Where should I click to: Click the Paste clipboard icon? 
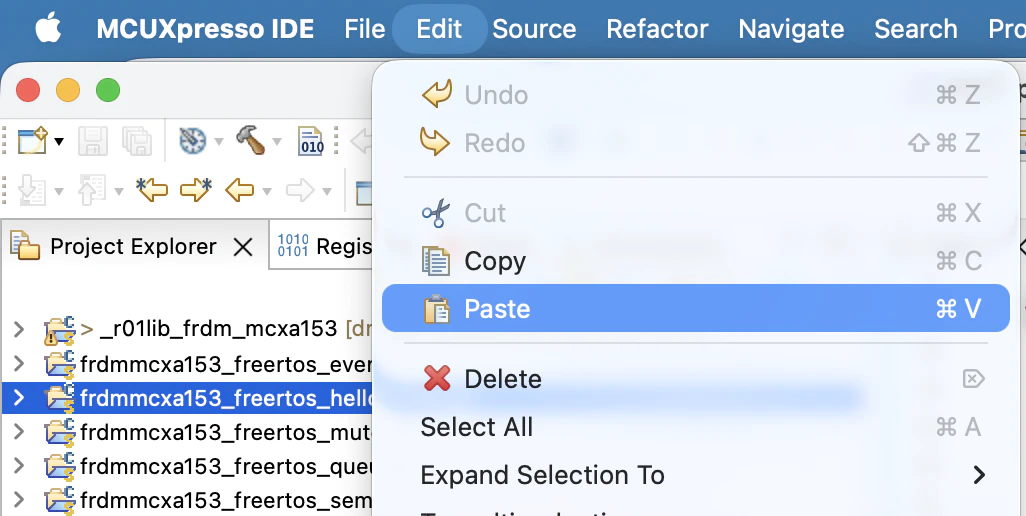(x=436, y=309)
